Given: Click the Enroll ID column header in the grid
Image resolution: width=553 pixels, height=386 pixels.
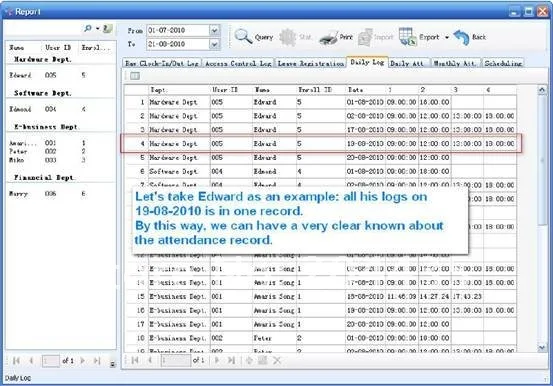Looking at the screenshot, I should tap(321, 90).
